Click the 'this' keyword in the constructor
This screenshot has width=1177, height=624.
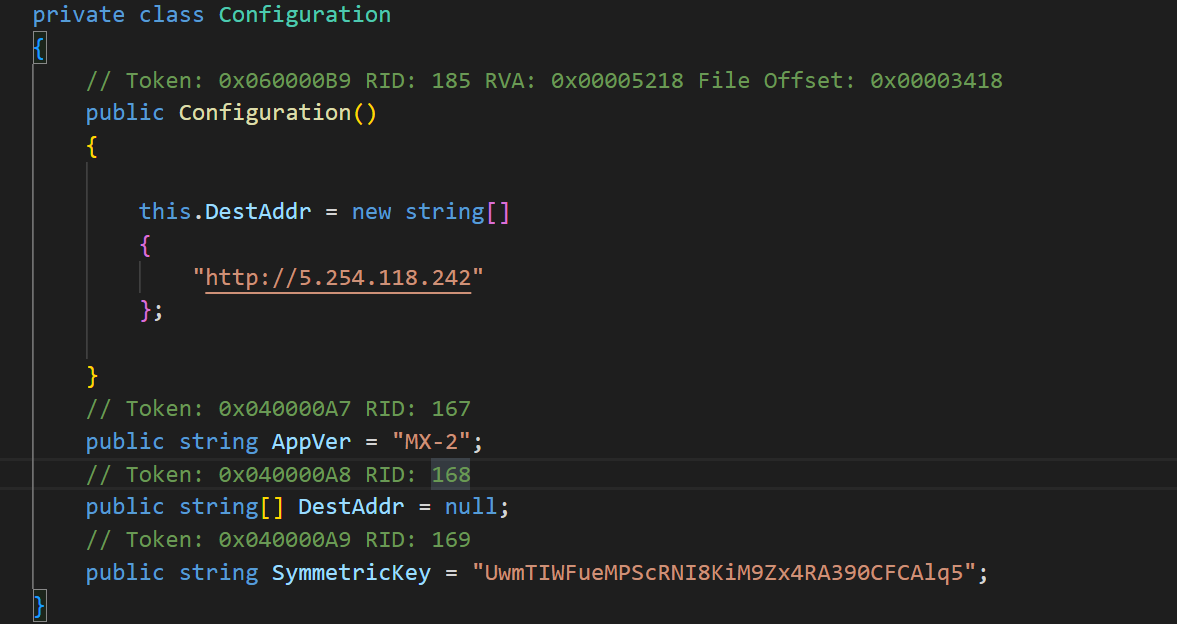click(x=164, y=211)
